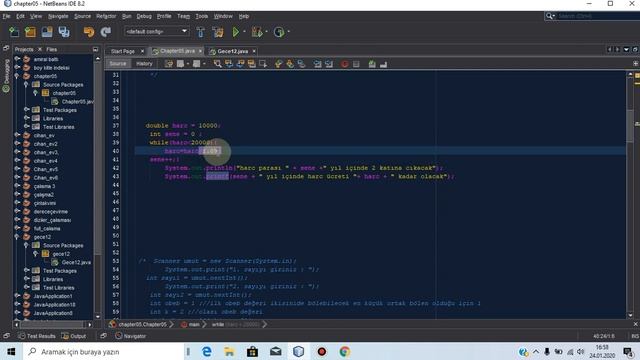This screenshot has height=360, width=640.
Task: Open the Refactor menu
Action: 106,16
